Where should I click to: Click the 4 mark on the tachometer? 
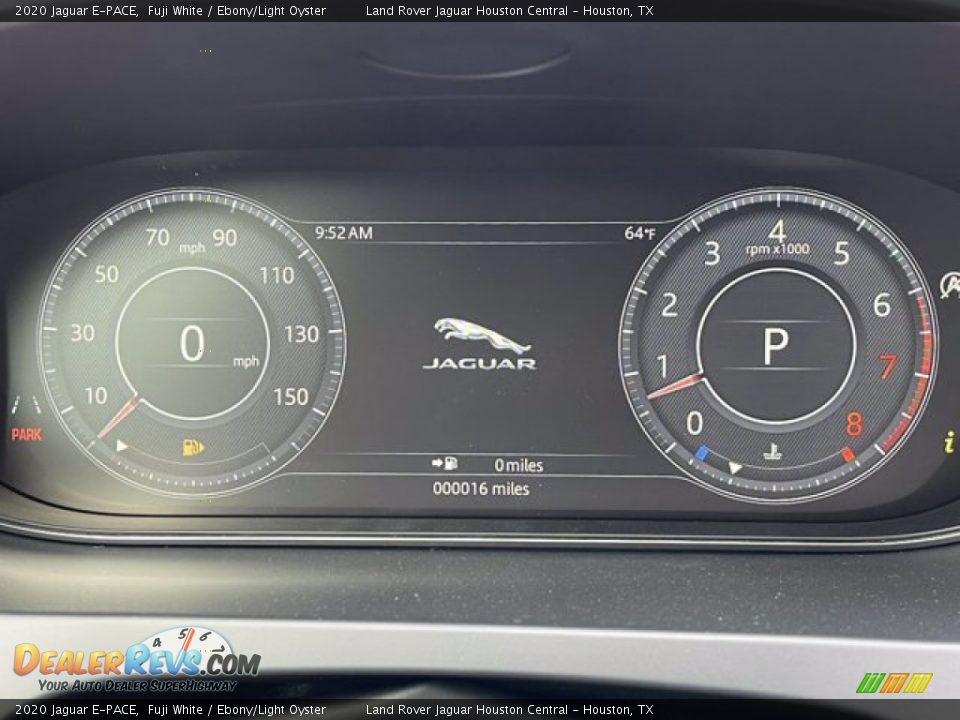pyautogui.click(x=777, y=231)
